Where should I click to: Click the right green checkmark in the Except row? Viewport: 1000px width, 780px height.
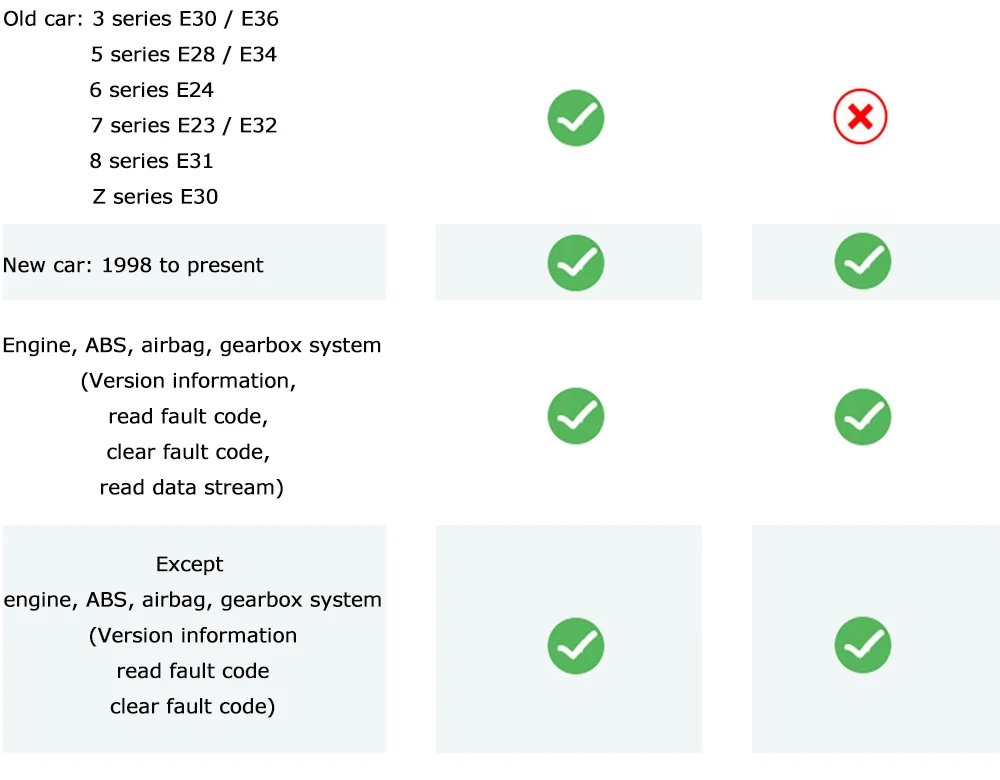pos(862,645)
